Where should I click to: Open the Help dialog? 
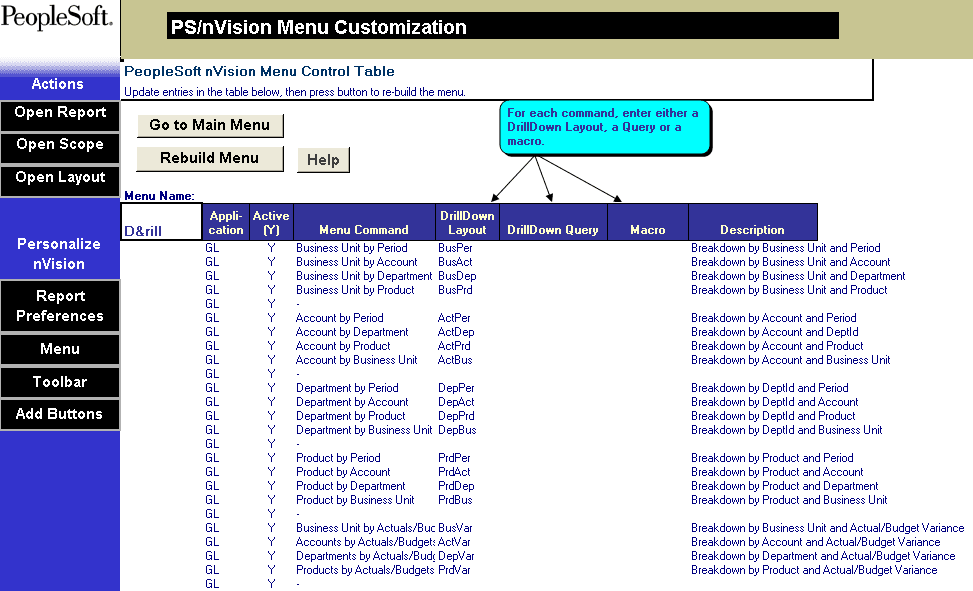click(323, 159)
